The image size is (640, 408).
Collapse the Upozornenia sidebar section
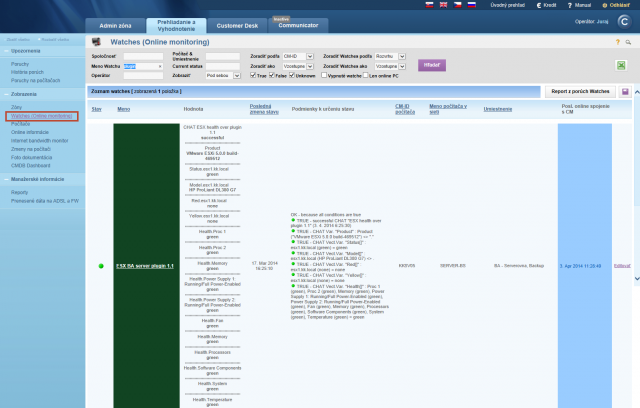tap(25, 51)
